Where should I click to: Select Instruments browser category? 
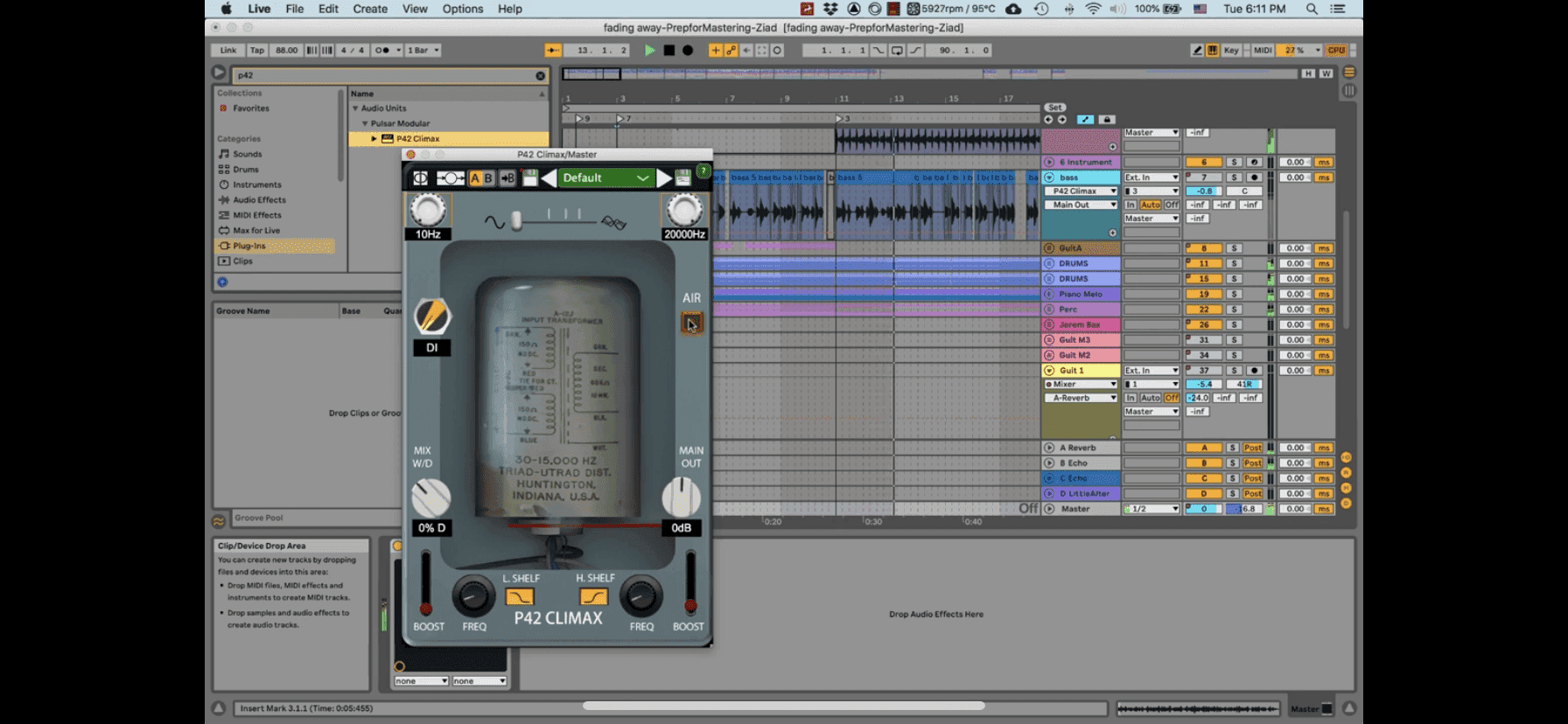pyautogui.click(x=257, y=184)
